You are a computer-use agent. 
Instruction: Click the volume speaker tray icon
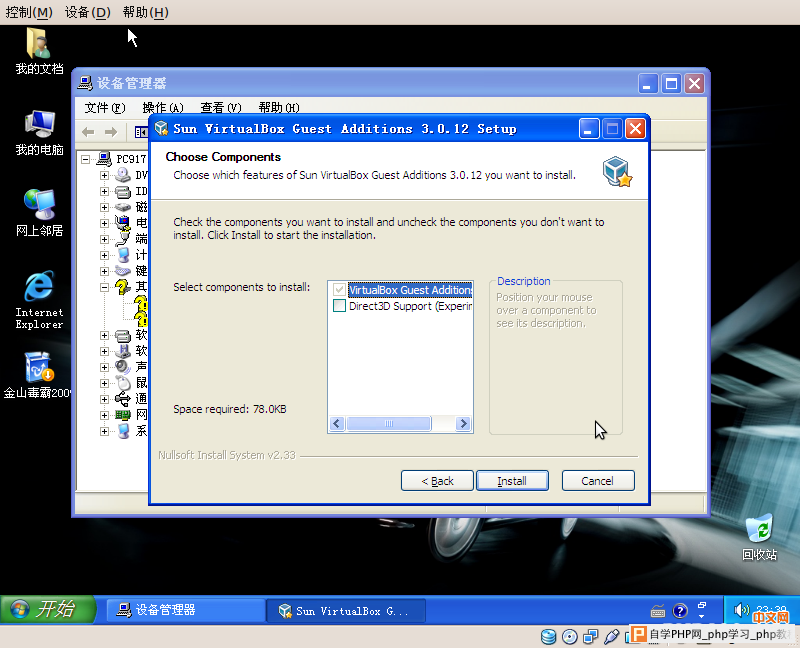[x=741, y=610]
